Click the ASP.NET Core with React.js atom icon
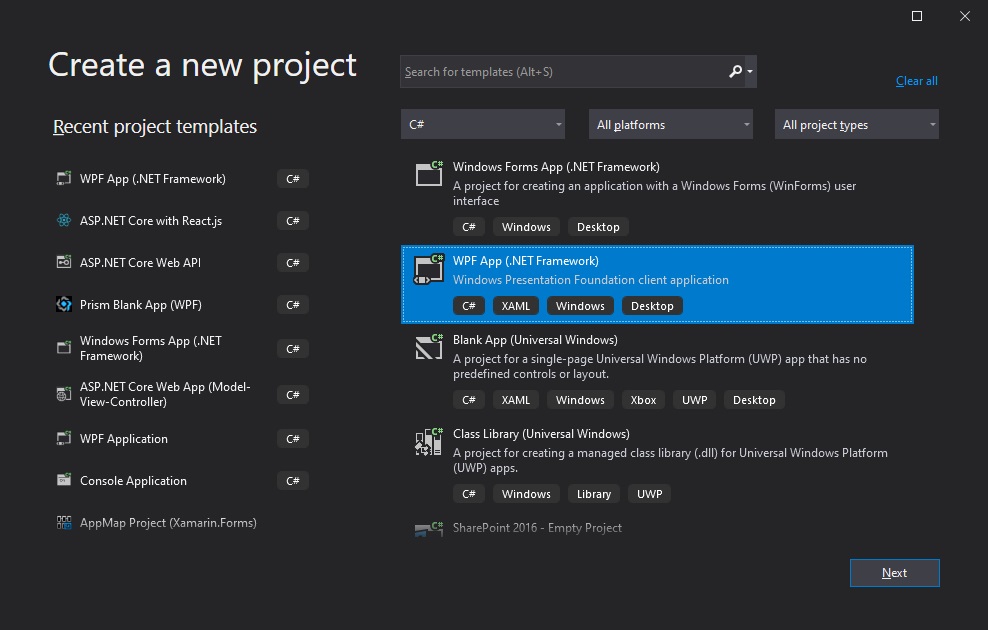988x630 pixels. pos(64,220)
